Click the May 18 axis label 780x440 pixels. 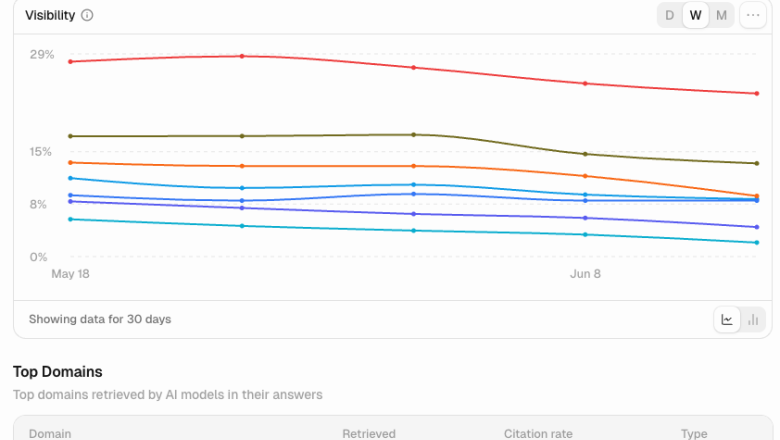(70, 274)
